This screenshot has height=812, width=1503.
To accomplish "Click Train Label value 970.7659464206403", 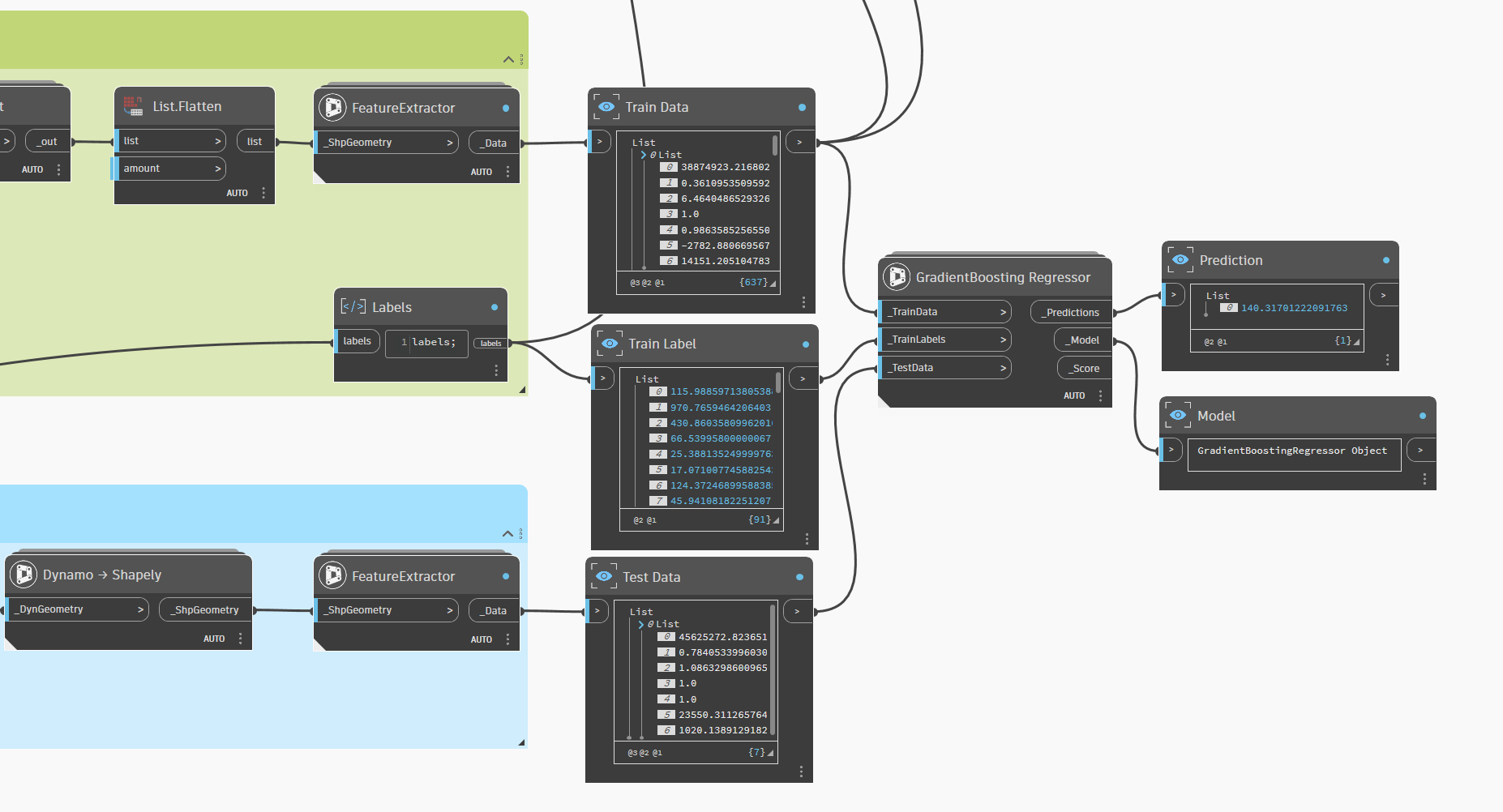I will [721, 408].
